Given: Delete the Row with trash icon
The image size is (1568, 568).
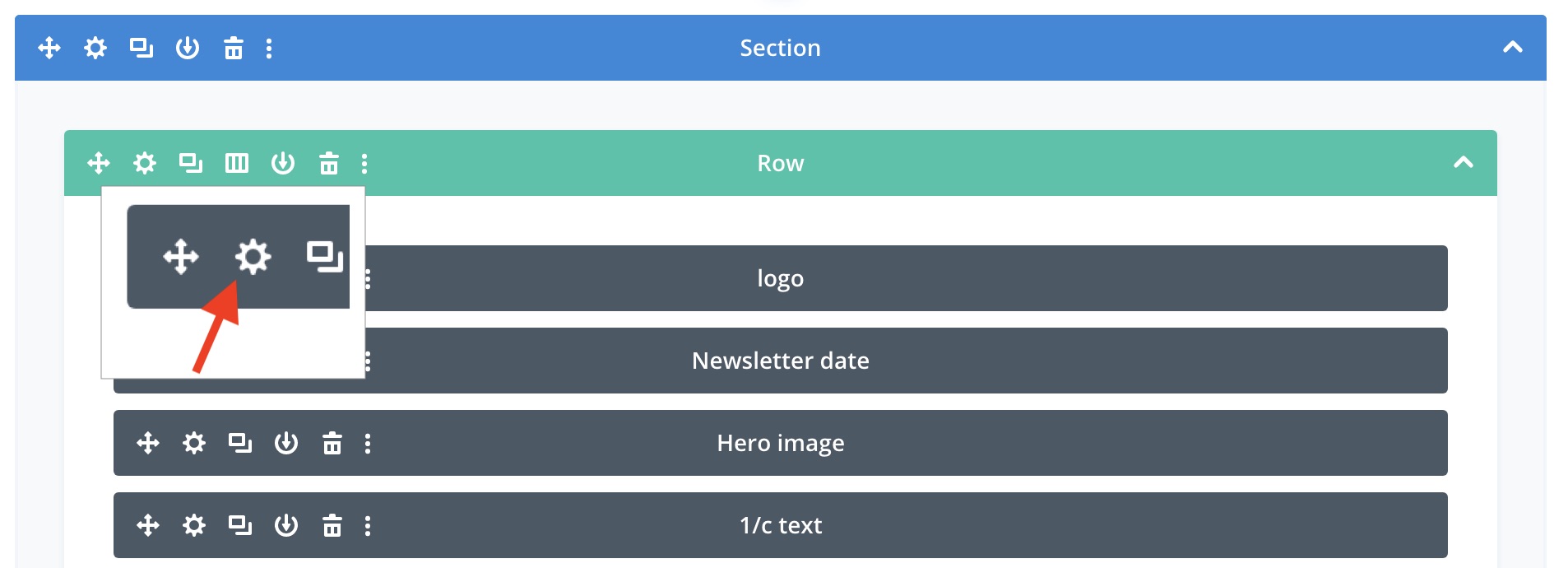Looking at the screenshot, I should click(x=329, y=163).
